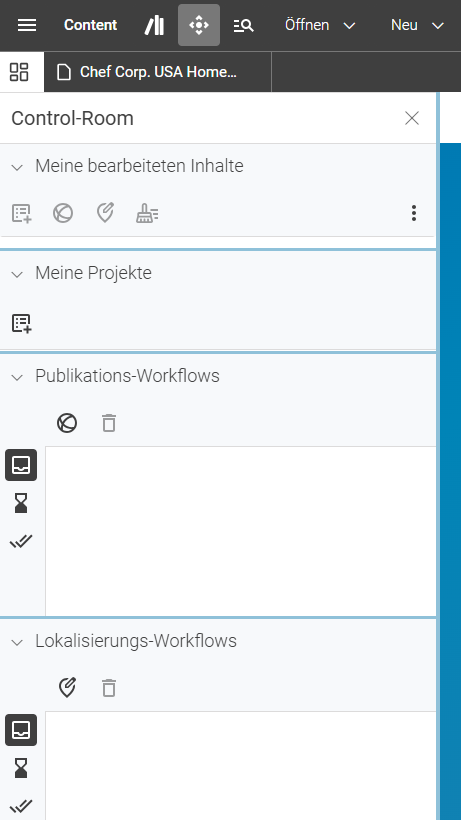Click the library icon next to Content
Screen dimensions: 461x820
coord(154,25)
